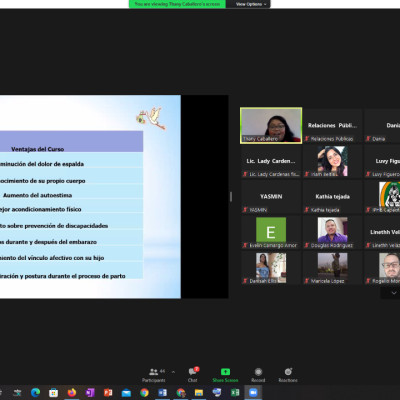This screenshot has width=400, height=400.
Task: Start recording with the Record button
Action: (x=258, y=375)
